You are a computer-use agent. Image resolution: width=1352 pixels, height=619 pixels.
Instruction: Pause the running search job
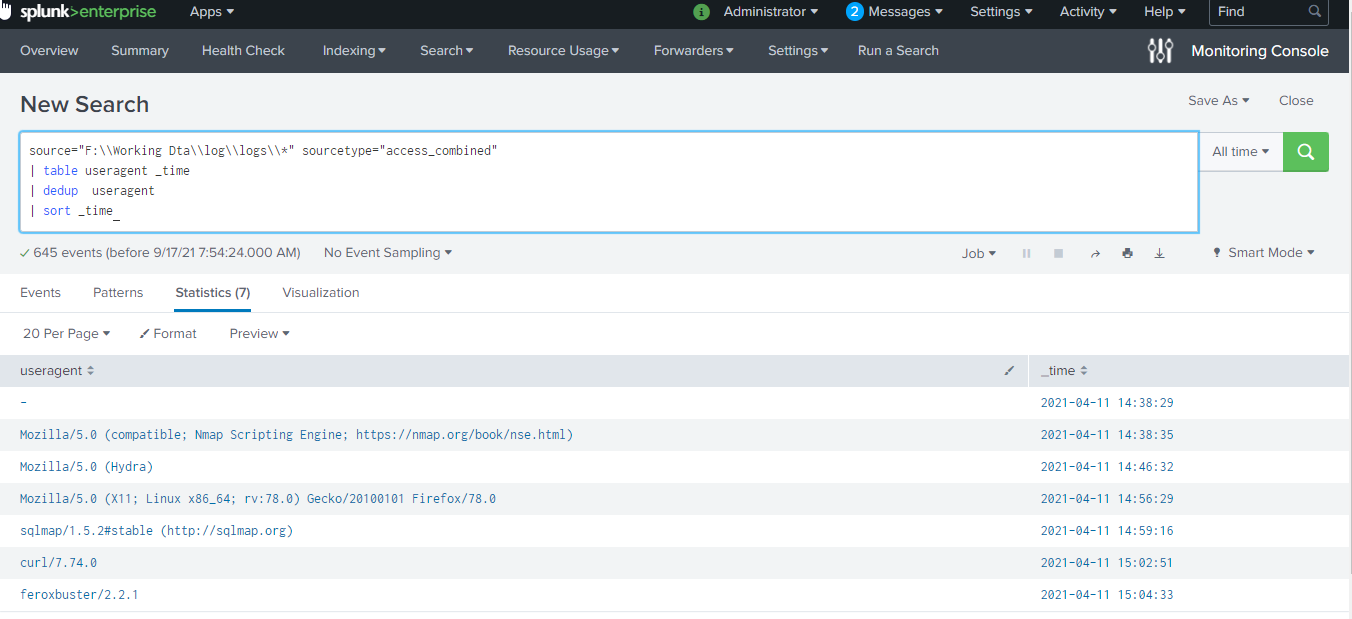point(1026,253)
